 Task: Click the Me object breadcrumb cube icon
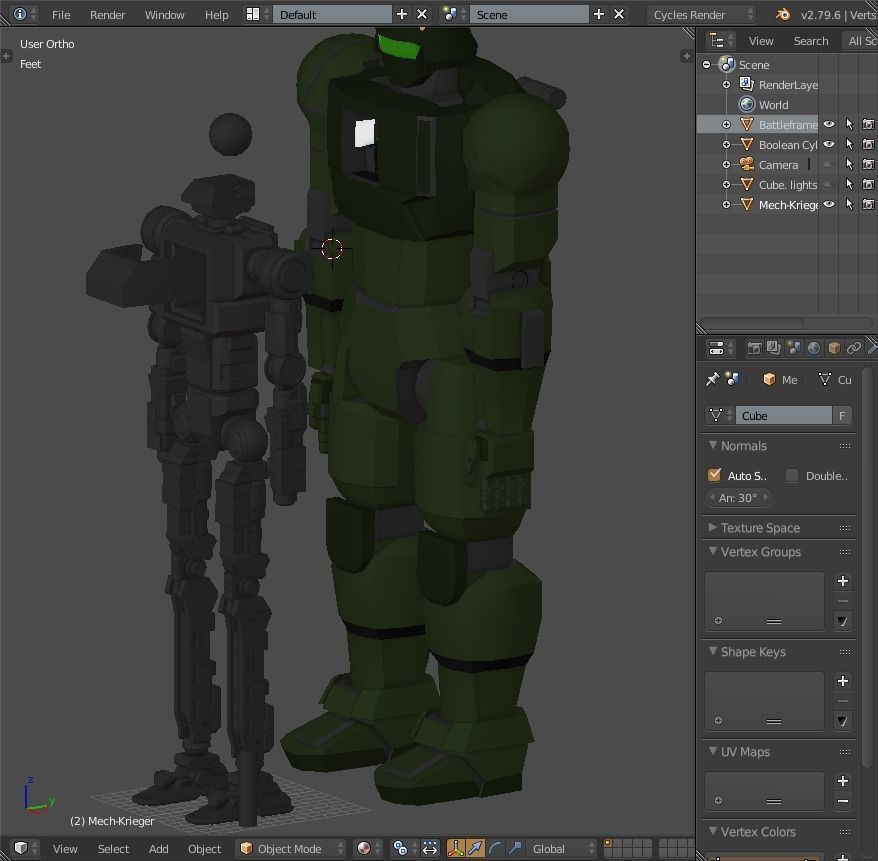(769, 380)
